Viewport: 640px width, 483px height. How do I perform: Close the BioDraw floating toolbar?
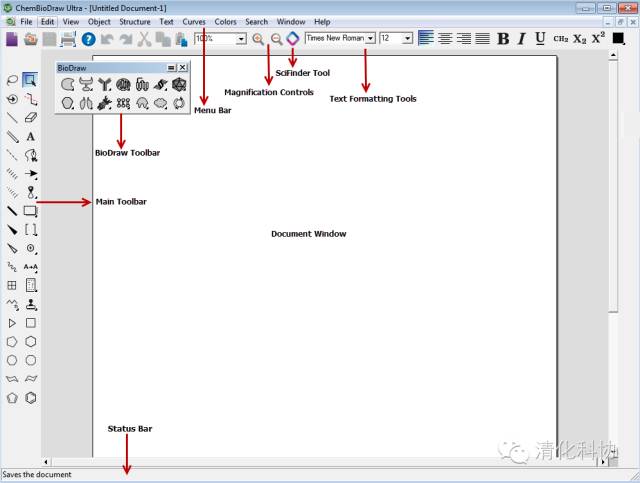coord(183,67)
